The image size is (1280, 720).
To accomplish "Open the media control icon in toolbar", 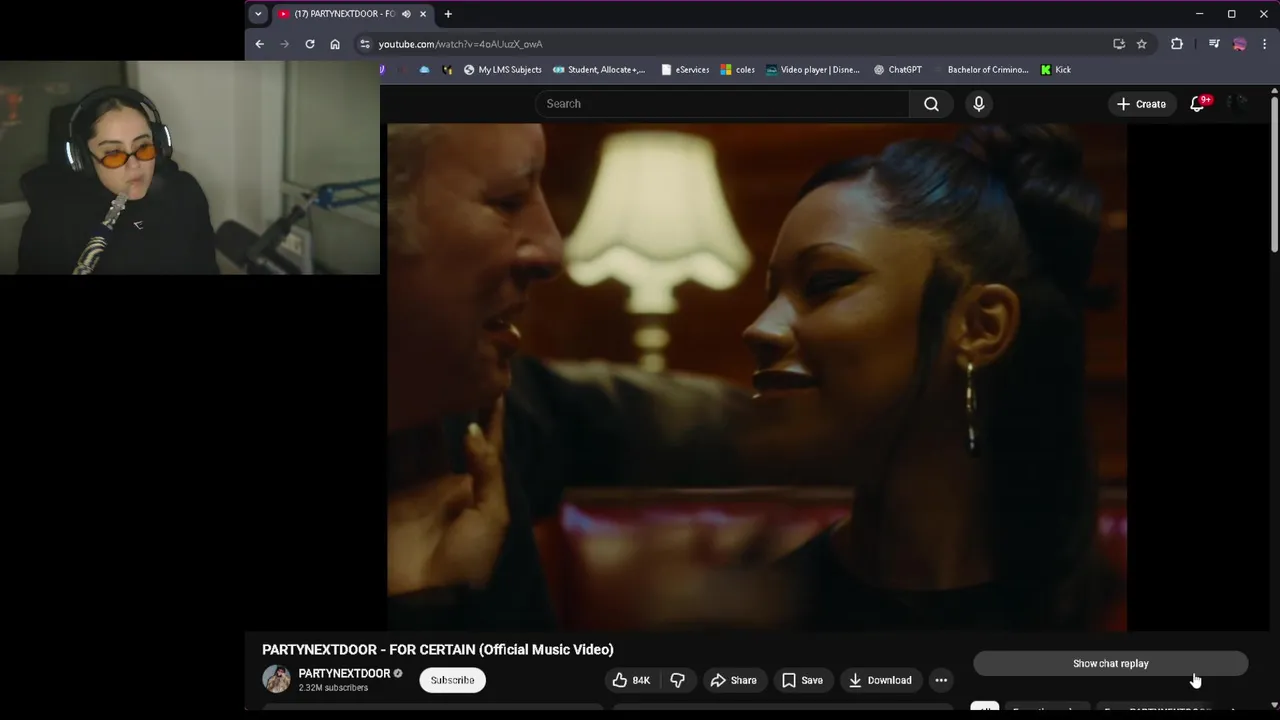I will (1214, 44).
